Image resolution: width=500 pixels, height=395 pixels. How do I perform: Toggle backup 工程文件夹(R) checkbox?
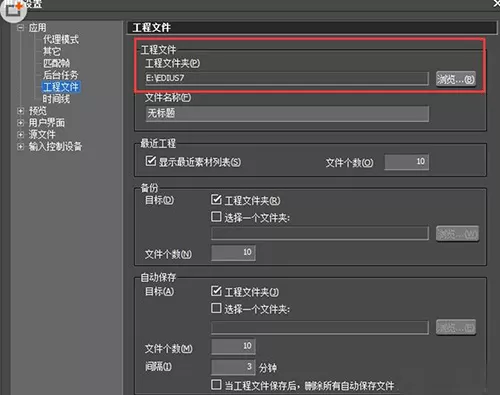tap(216, 199)
